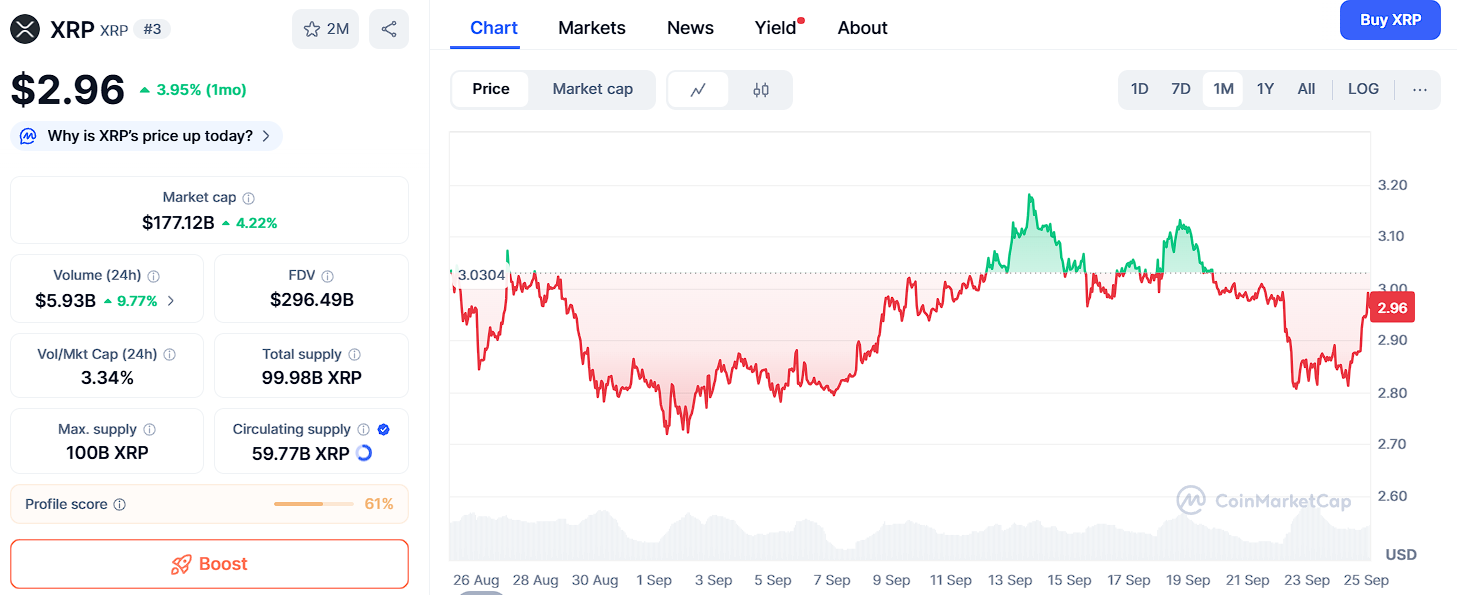Click the info icon next to Total supply
Image resolution: width=1457 pixels, height=595 pixels.
[x=355, y=355]
